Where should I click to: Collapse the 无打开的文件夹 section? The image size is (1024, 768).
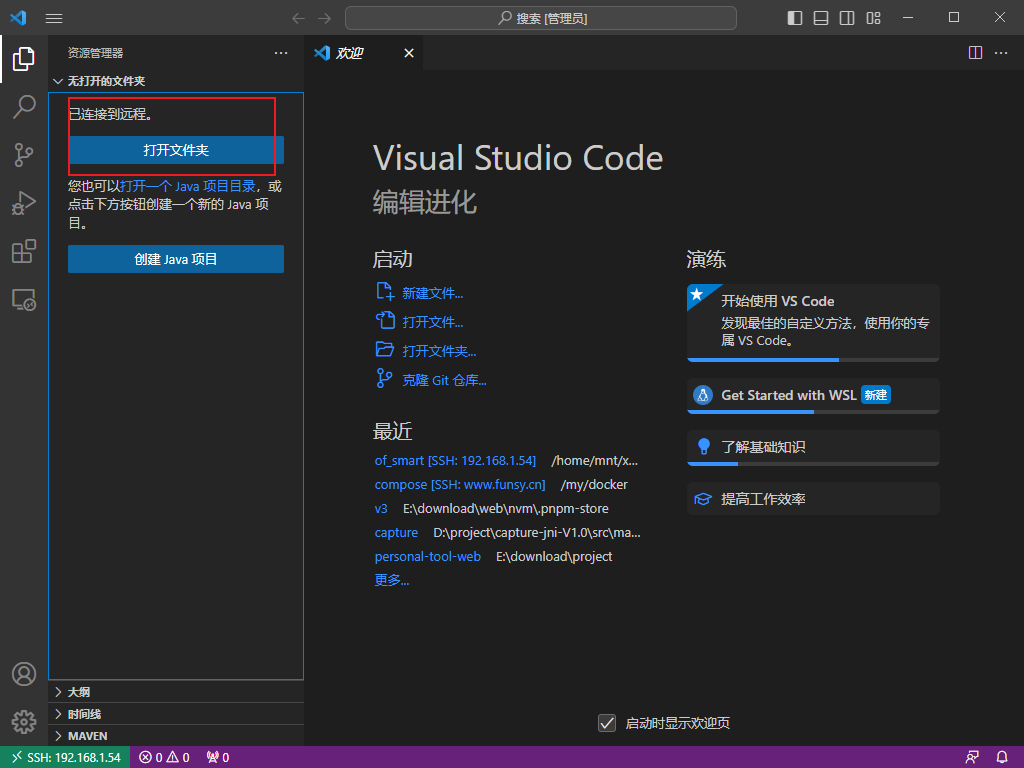[x=176, y=81]
